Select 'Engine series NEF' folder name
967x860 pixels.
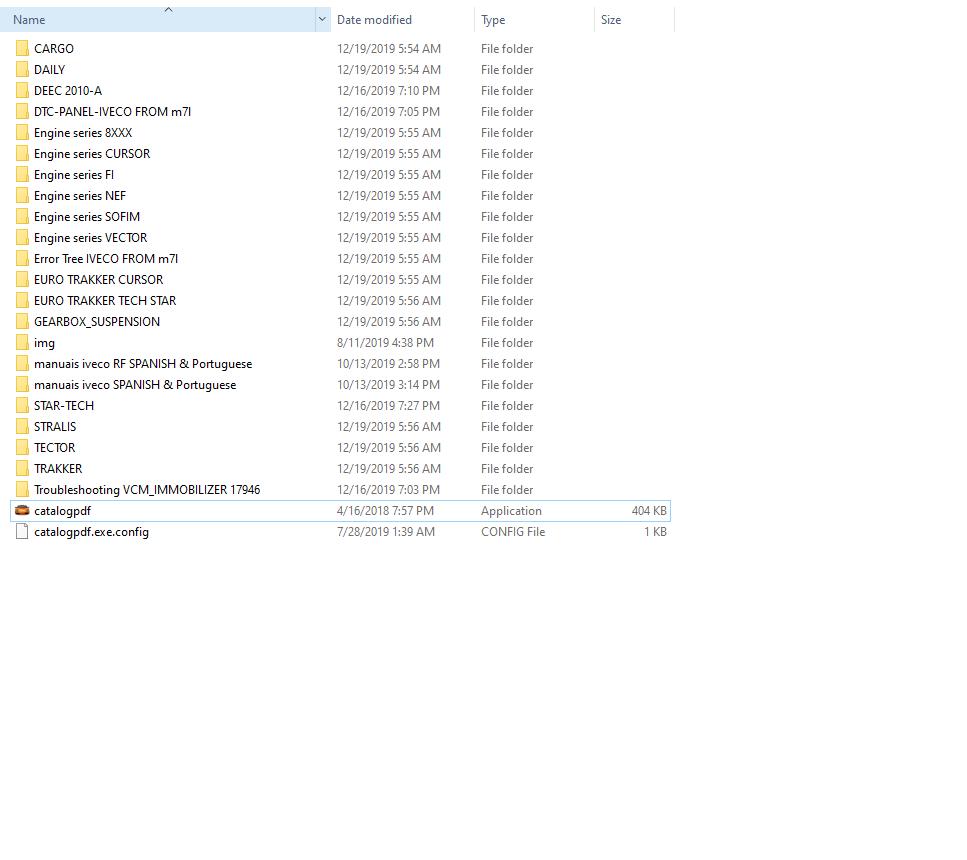pyautogui.click(x=80, y=195)
